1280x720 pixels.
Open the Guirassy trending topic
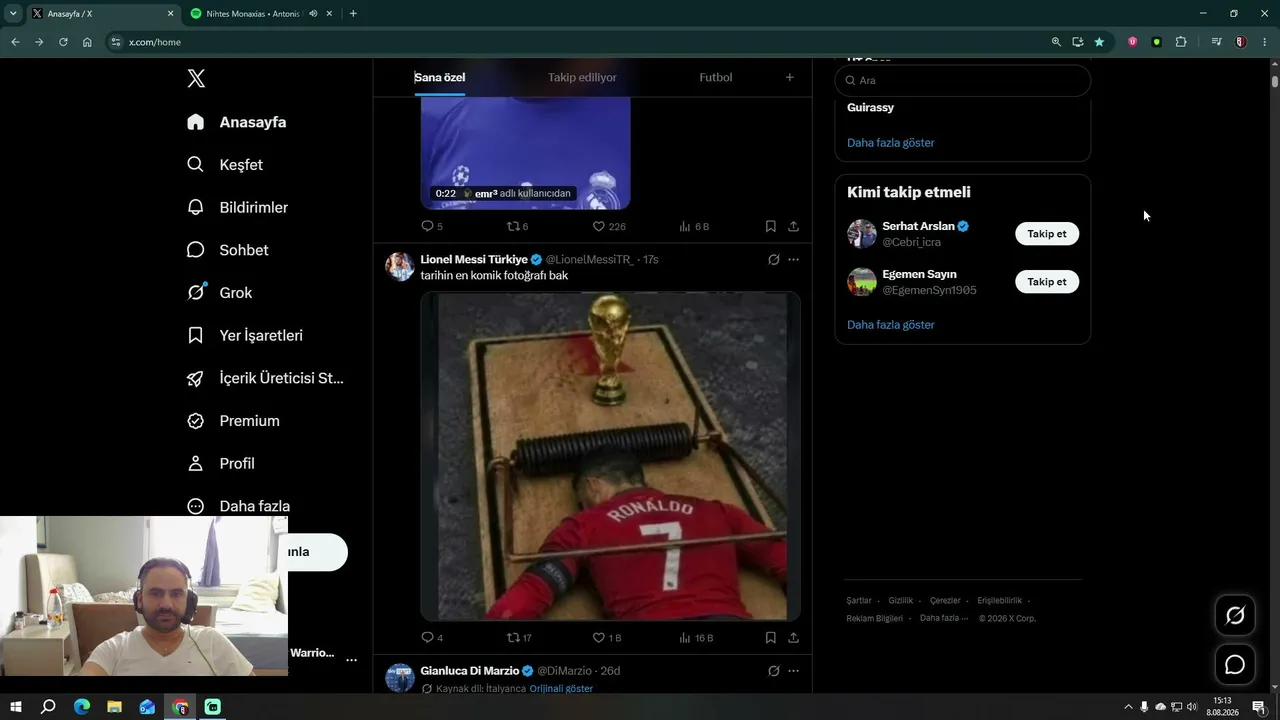click(x=871, y=107)
